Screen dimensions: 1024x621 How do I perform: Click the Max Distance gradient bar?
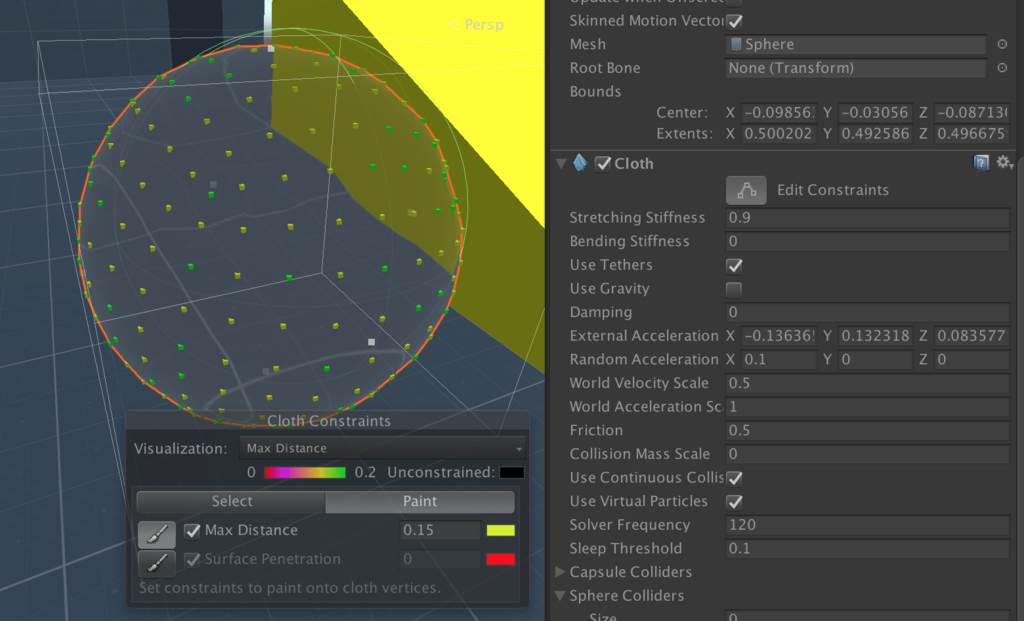point(304,472)
